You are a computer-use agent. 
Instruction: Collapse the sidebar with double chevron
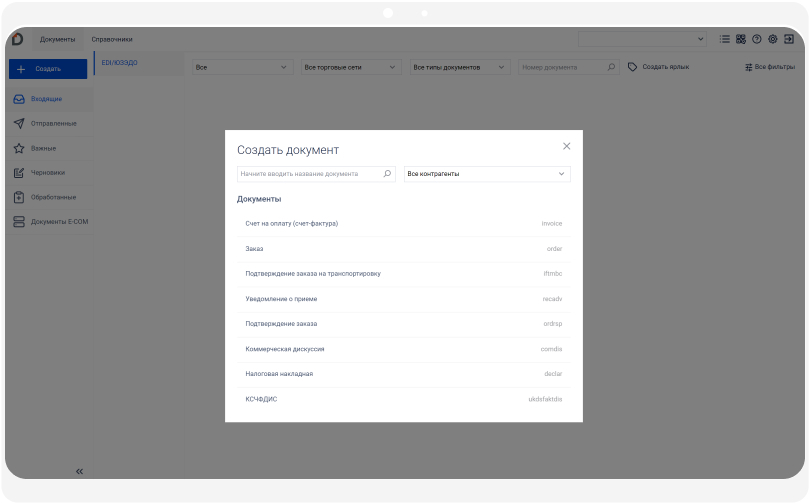point(80,471)
